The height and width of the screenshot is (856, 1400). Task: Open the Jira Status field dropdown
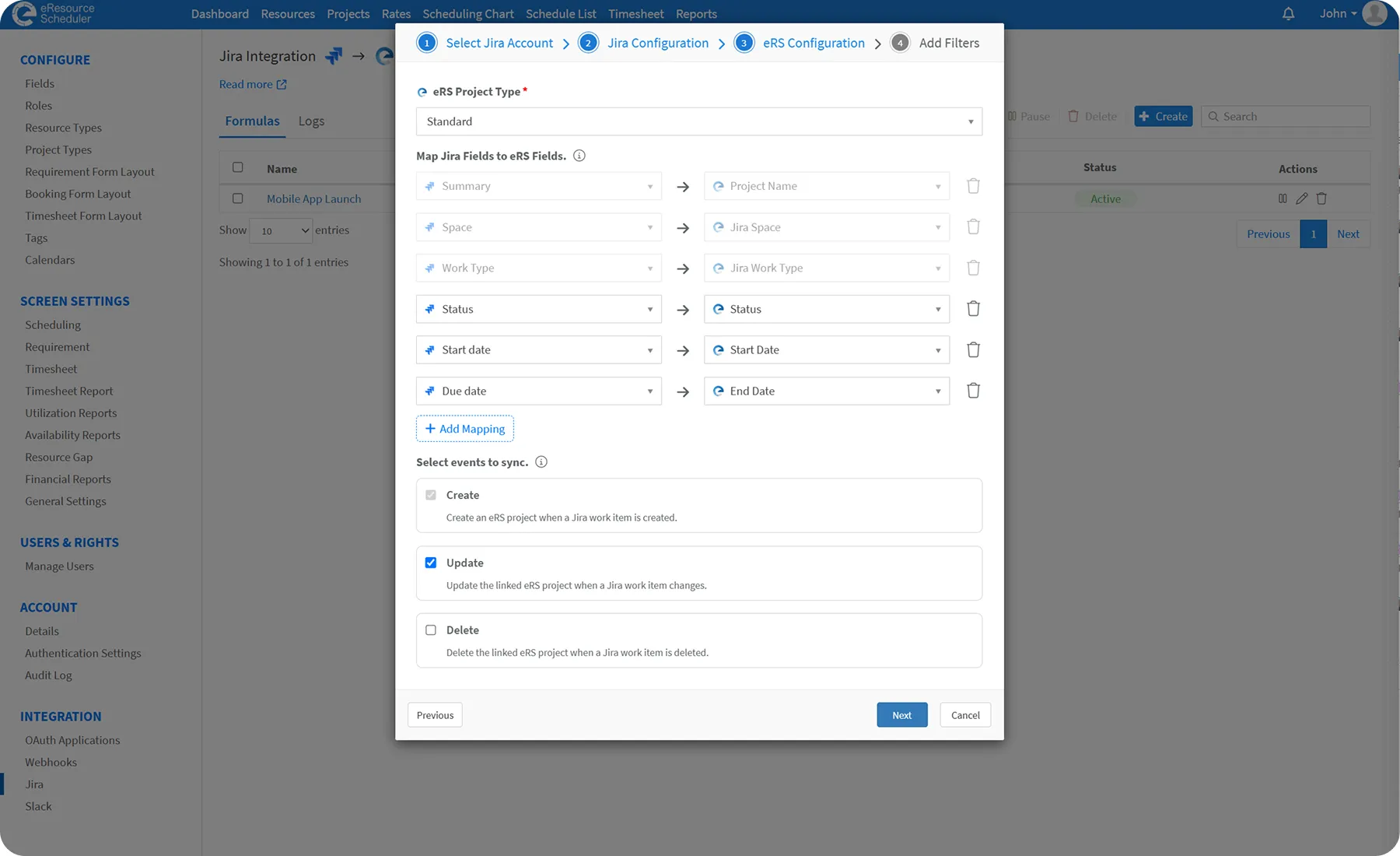(x=539, y=309)
